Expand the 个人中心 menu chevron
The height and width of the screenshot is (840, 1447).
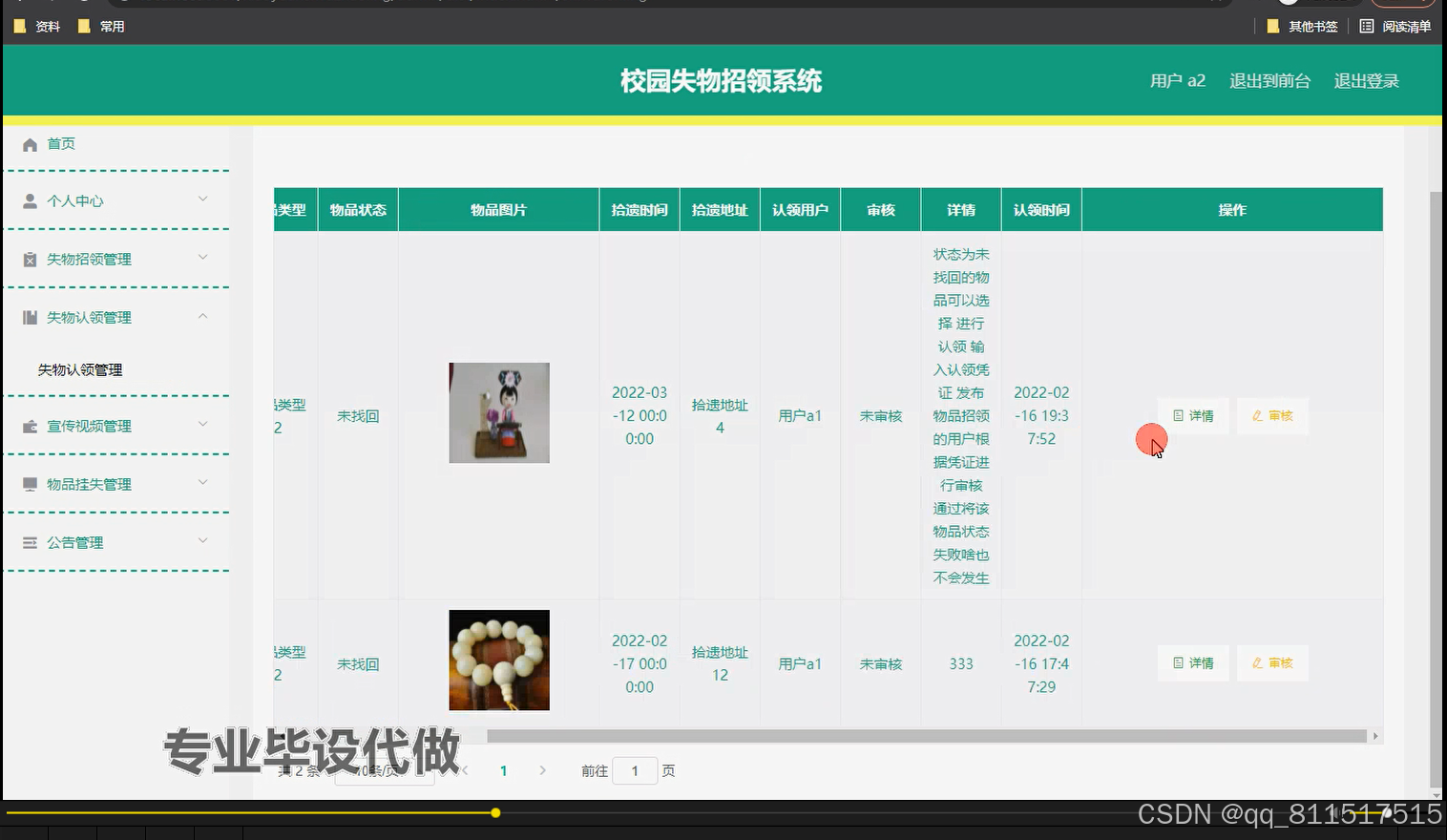pyautogui.click(x=202, y=199)
